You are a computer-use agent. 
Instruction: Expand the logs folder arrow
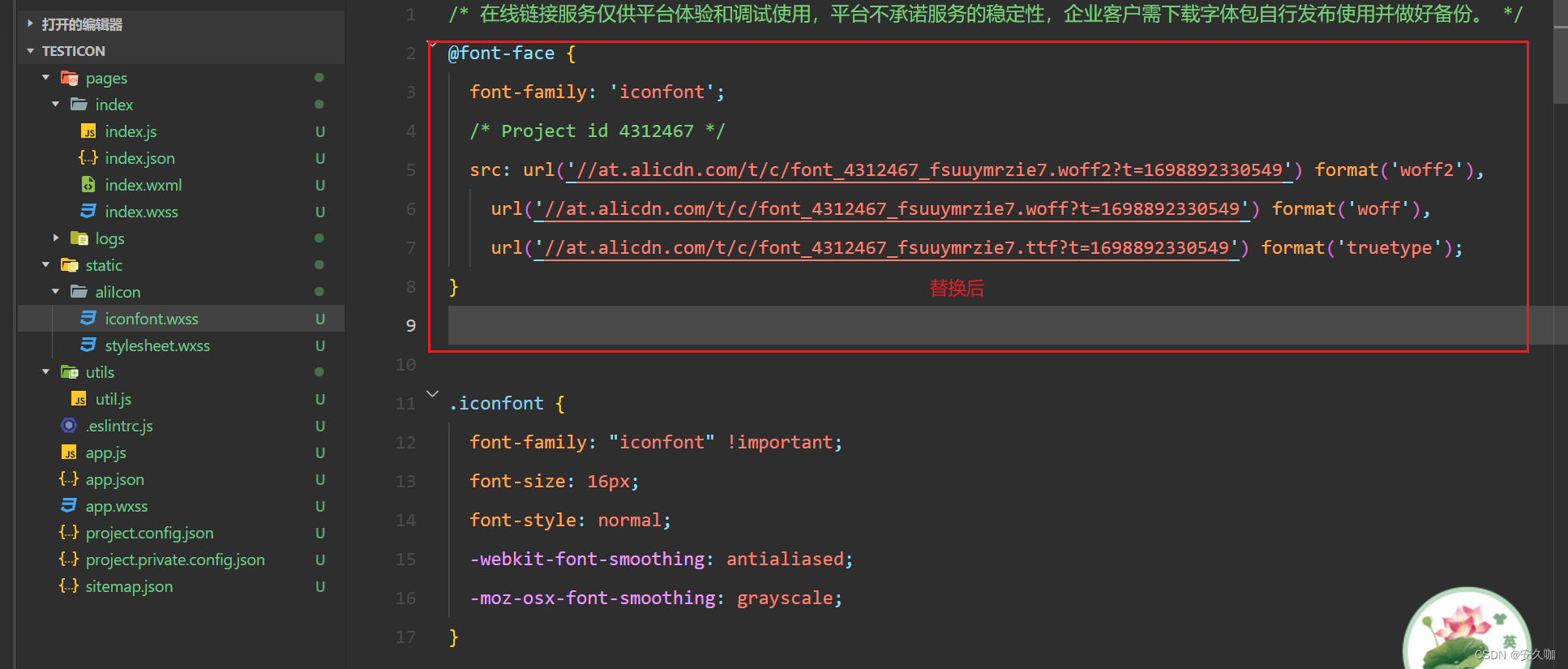[56, 238]
